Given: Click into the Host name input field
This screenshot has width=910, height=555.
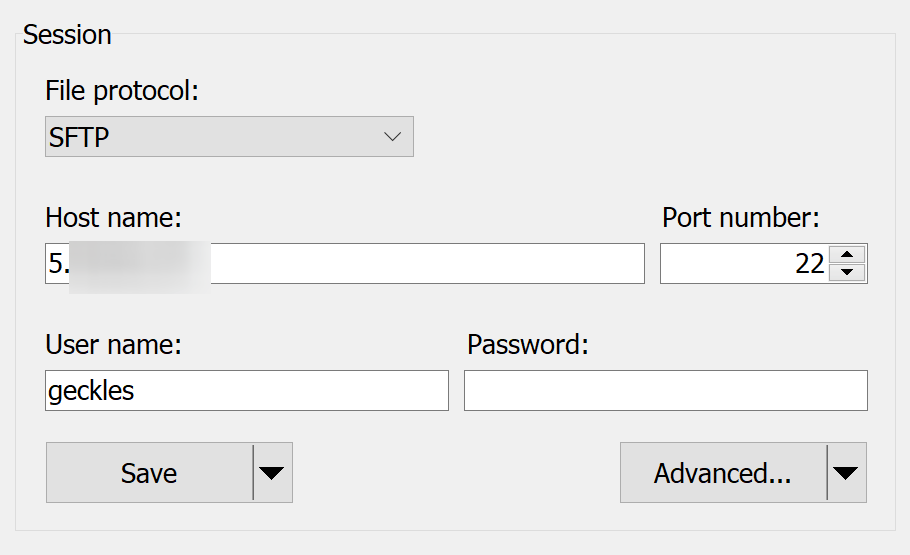Looking at the screenshot, I should tap(345, 264).
